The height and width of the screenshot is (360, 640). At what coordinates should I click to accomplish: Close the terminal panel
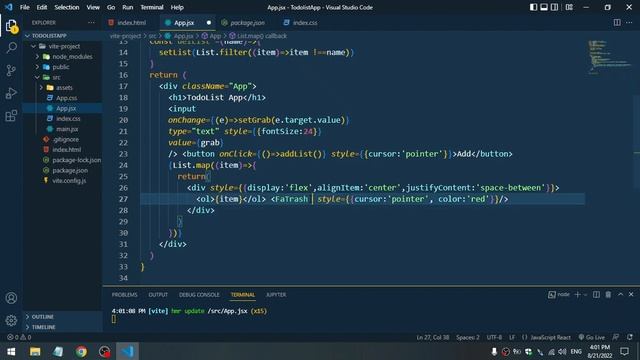click(631, 295)
